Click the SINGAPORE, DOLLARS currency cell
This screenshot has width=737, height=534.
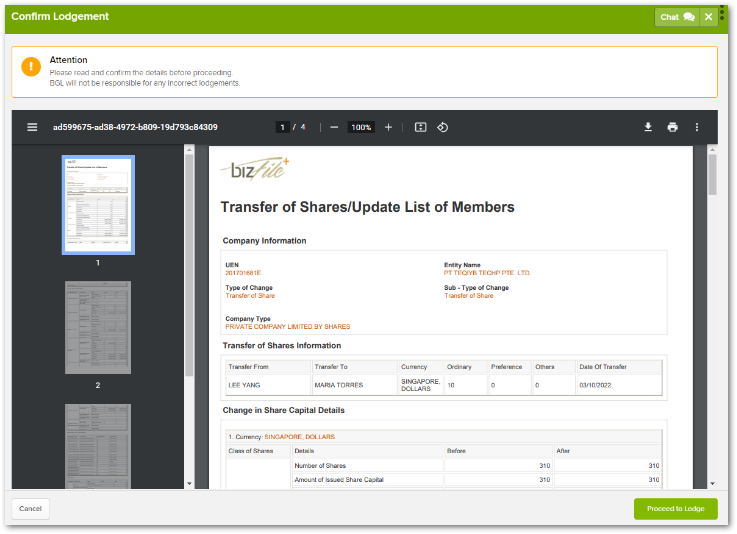[x=420, y=385]
